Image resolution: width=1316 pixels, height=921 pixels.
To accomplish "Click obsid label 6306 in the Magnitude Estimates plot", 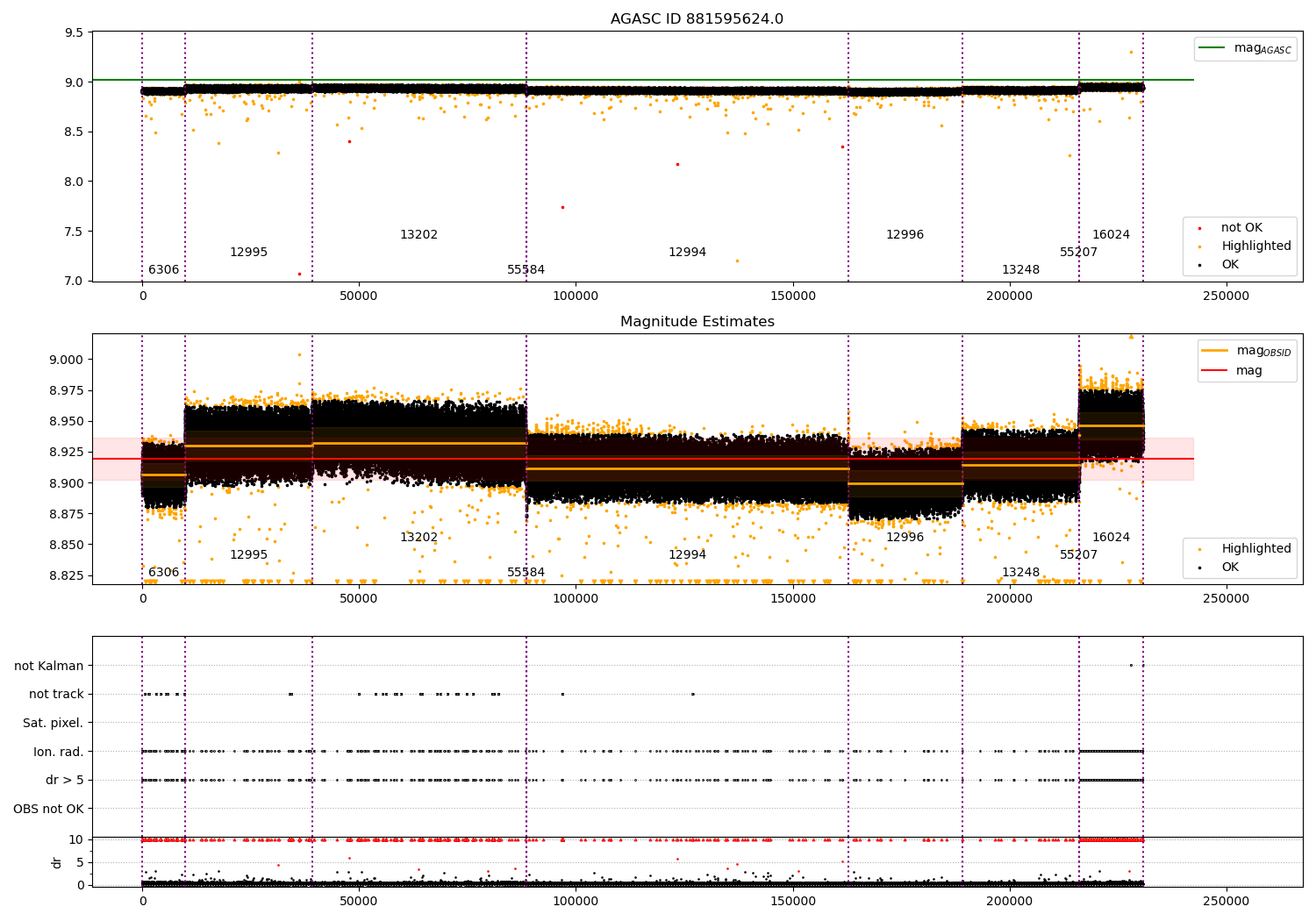I will tap(163, 573).
